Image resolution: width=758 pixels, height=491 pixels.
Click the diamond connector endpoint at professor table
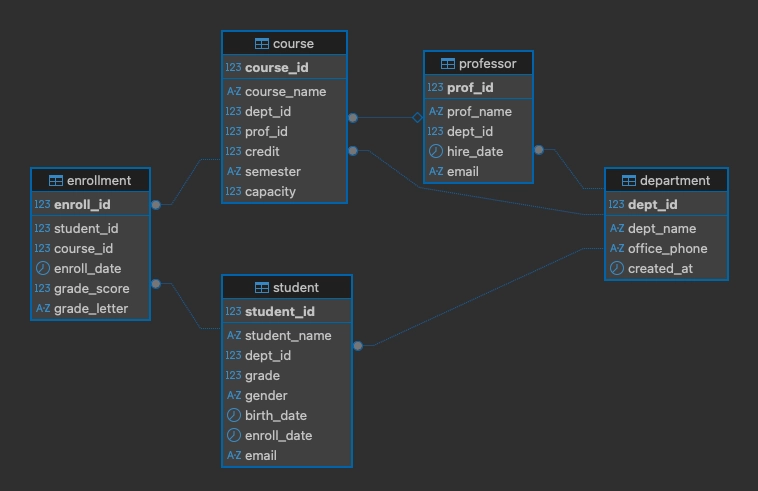point(418,117)
